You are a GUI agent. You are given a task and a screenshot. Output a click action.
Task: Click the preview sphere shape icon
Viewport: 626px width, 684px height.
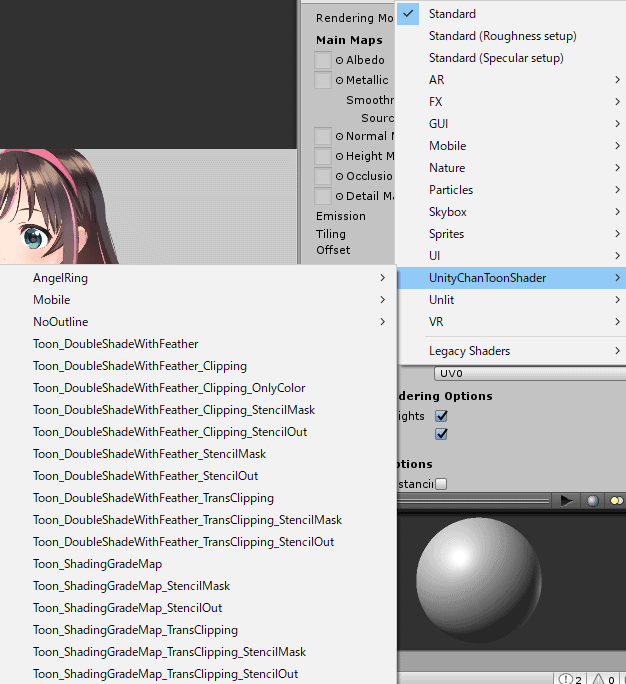tap(594, 500)
